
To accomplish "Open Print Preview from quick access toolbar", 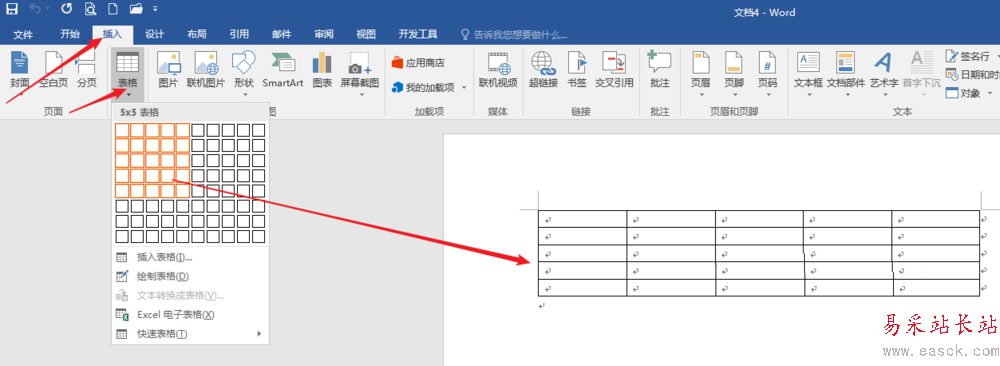I will pyautogui.click(x=90, y=9).
